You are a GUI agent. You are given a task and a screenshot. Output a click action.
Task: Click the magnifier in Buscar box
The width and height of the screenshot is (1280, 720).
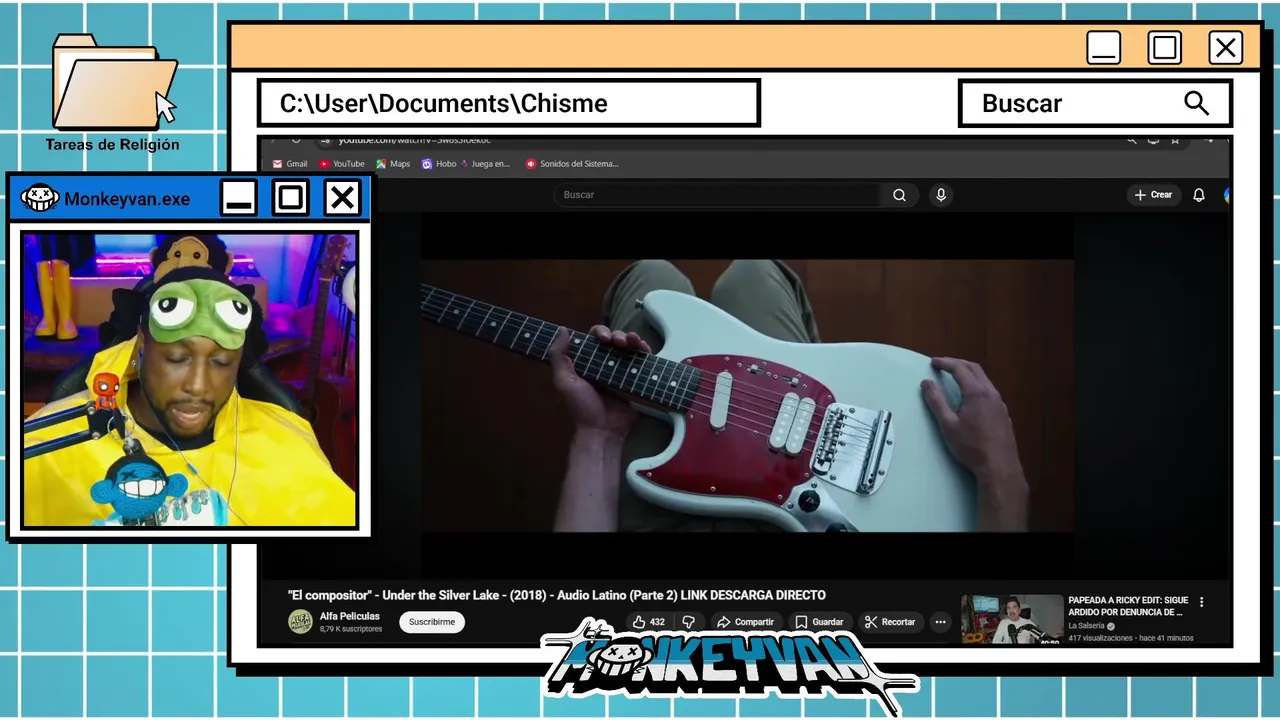1196,103
